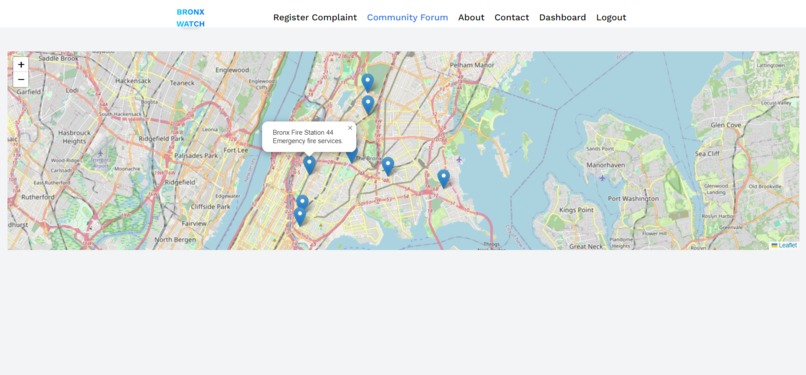Screen dimensions: 806x375
Task: Zoom in on the map with the plus button
Action: click(x=21, y=65)
